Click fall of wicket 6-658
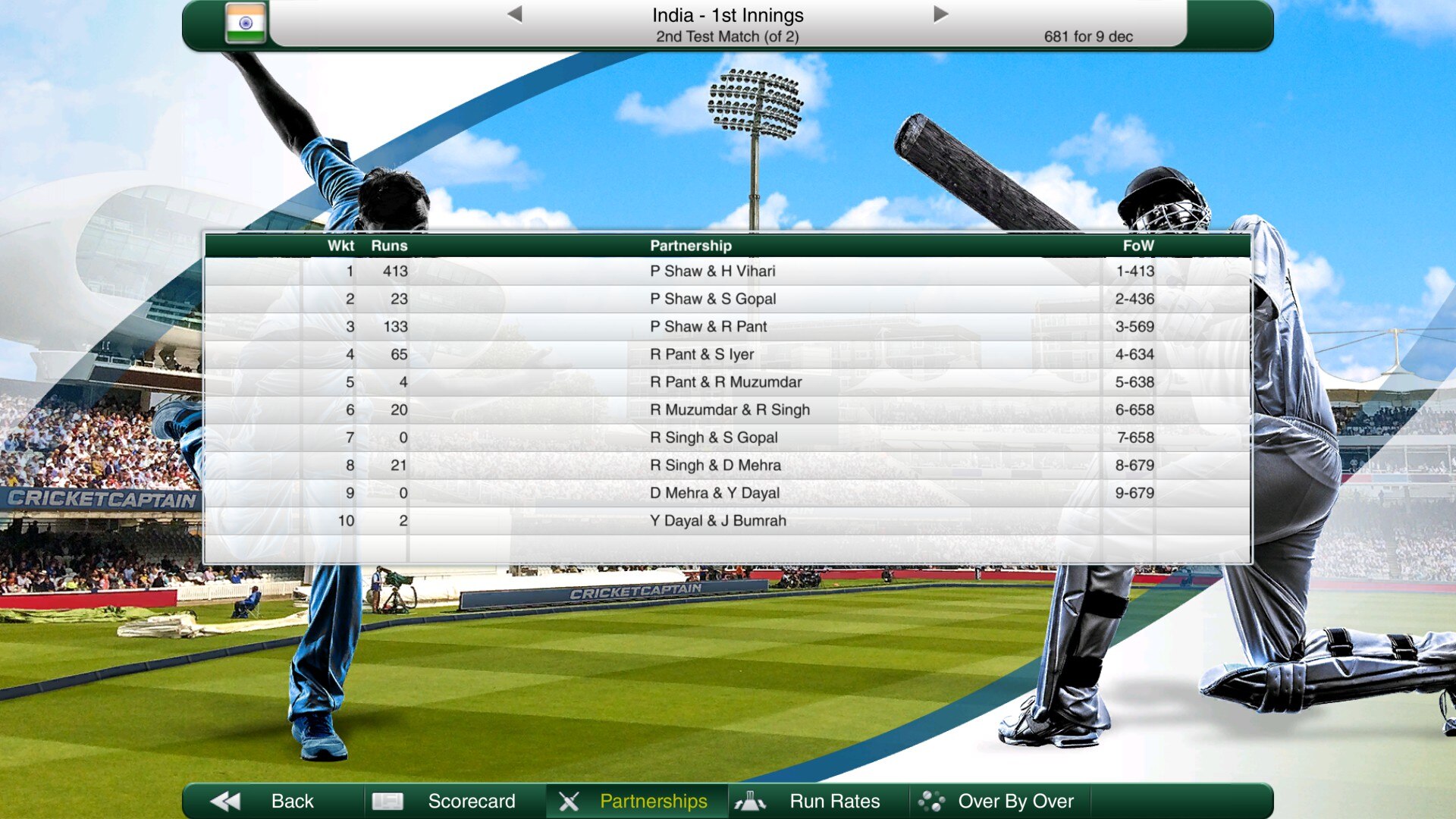The width and height of the screenshot is (1456, 819). [1134, 409]
